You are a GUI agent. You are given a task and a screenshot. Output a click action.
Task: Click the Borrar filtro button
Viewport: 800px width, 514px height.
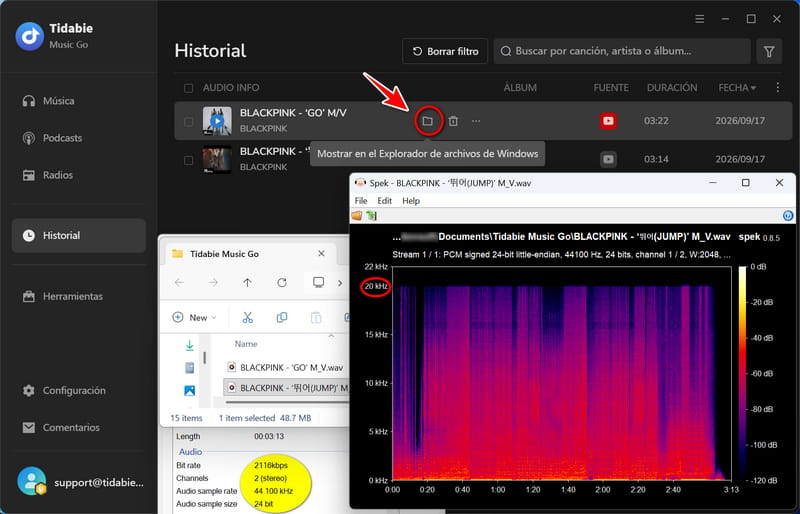[445, 51]
